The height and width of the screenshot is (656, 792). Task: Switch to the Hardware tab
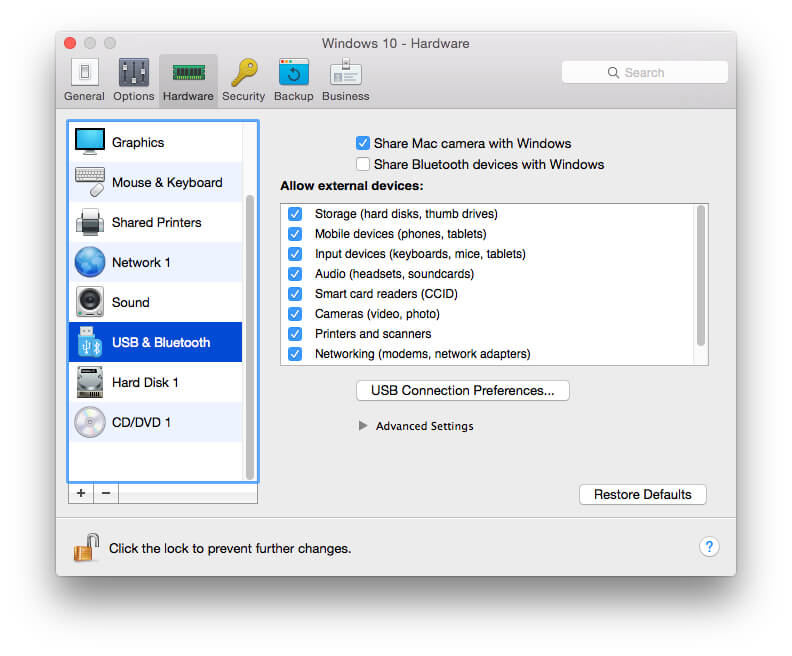188,81
